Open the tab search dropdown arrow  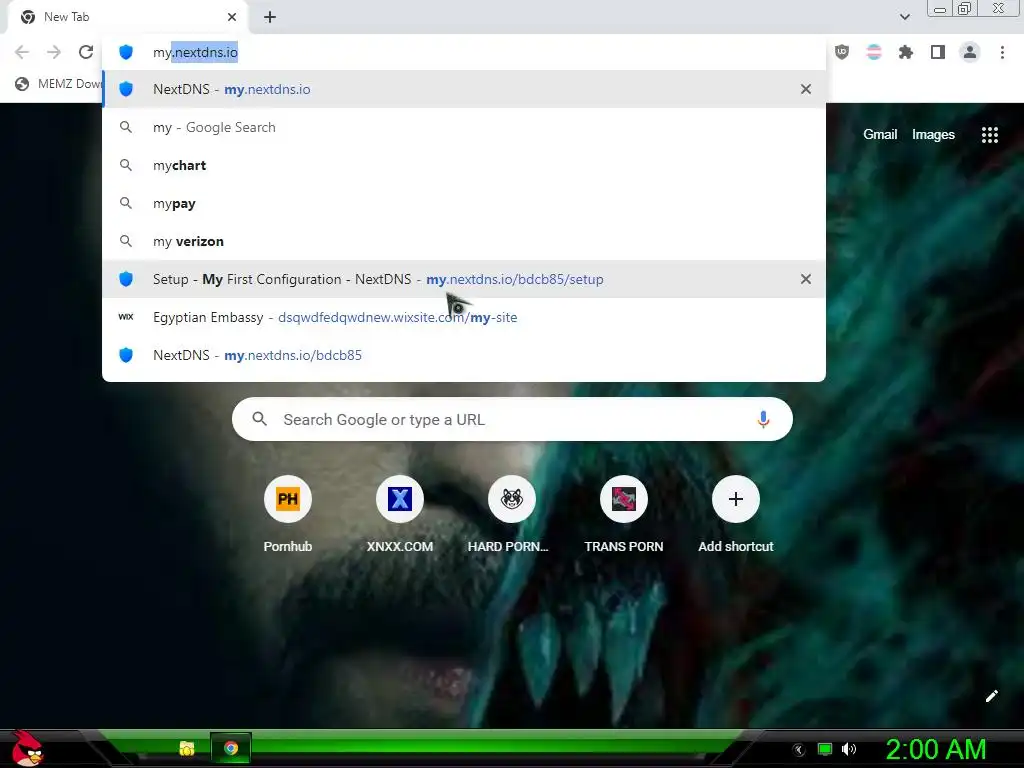904,17
